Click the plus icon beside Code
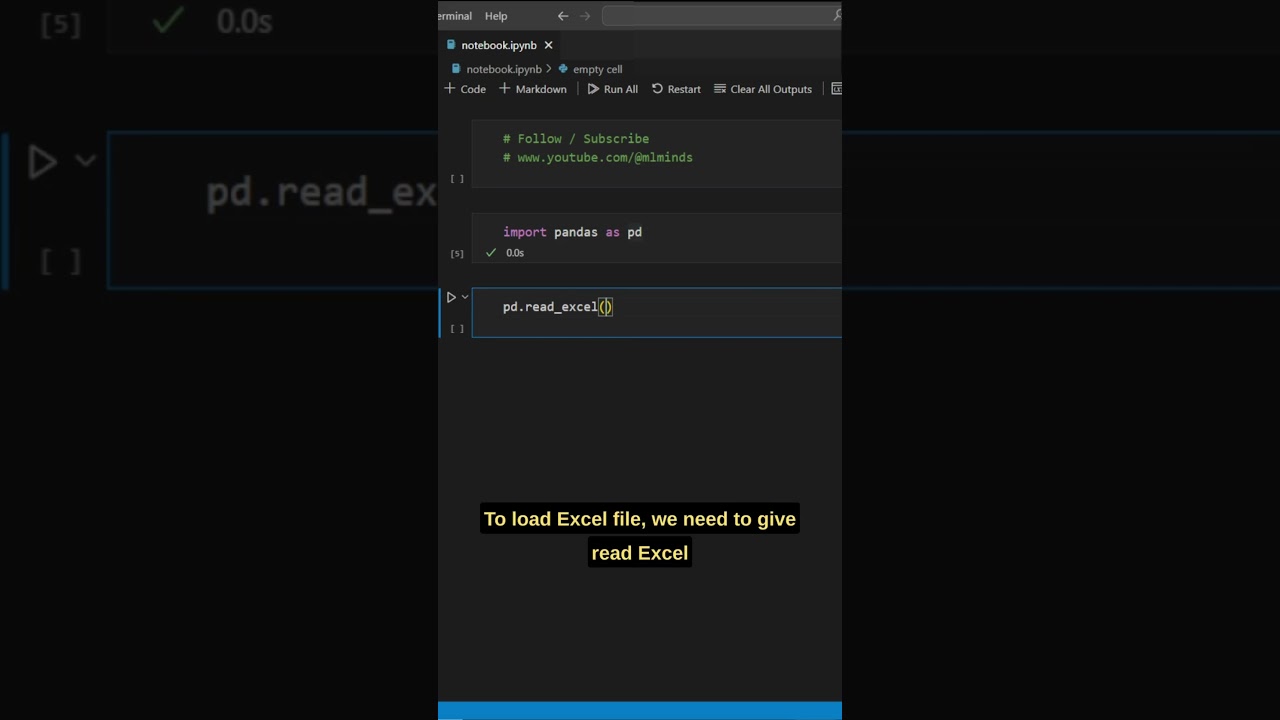Viewport: 1280px width, 720px height. [x=449, y=89]
